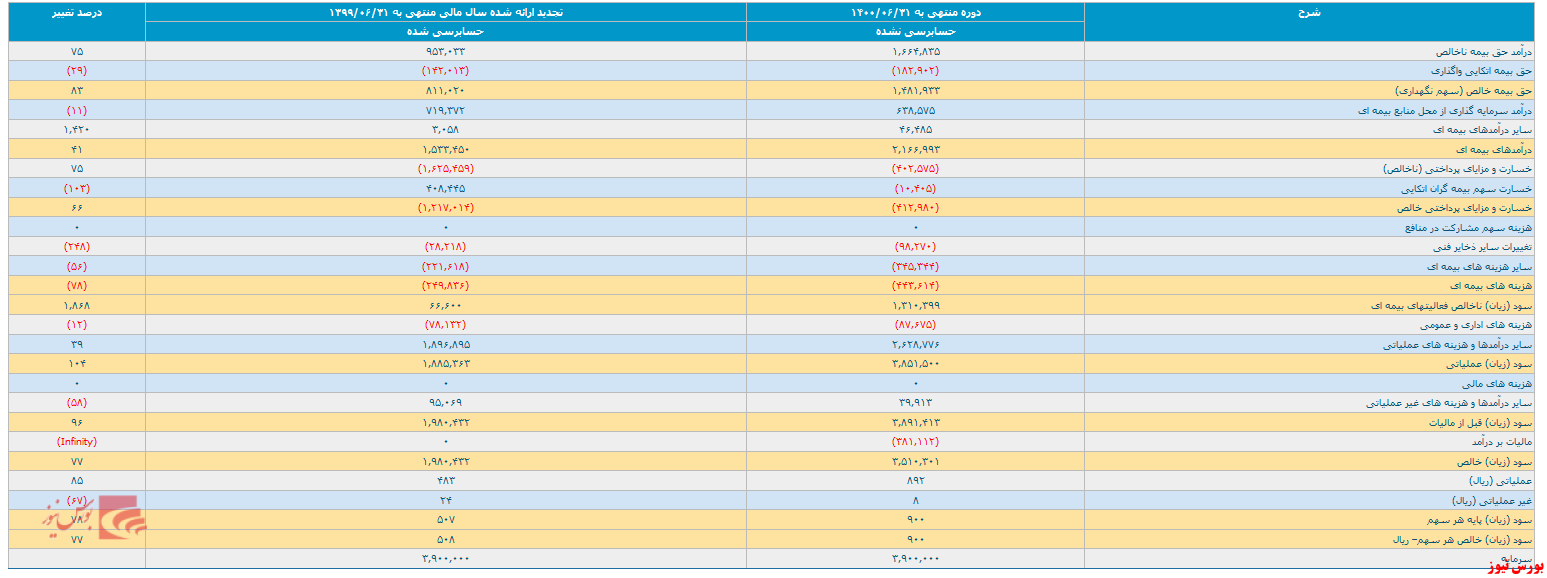Select the value '۸۱۱,۰۲۰'
1547x578 pixels.
pos(445,90)
